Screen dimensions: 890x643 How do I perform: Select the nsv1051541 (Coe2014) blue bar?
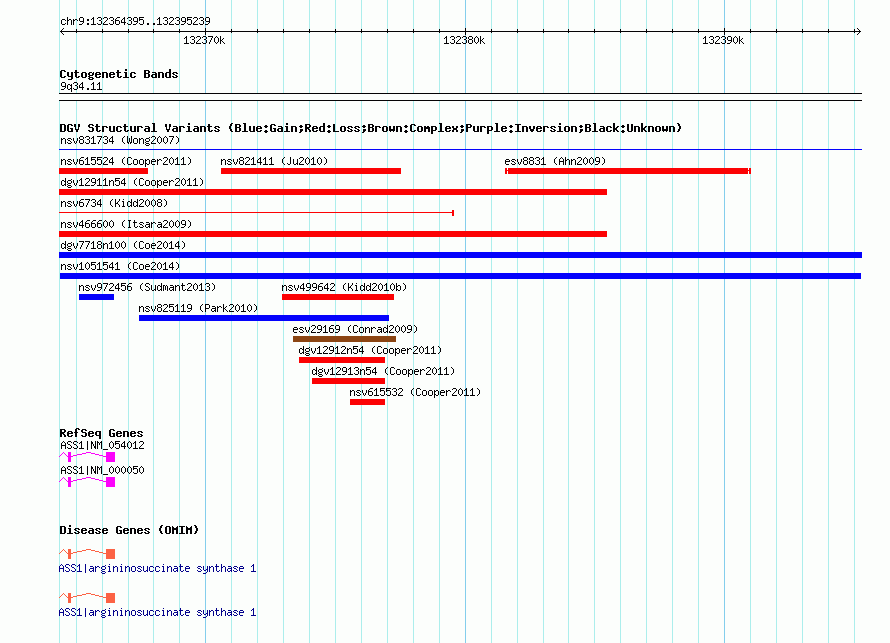pyautogui.click(x=460, y=276)
